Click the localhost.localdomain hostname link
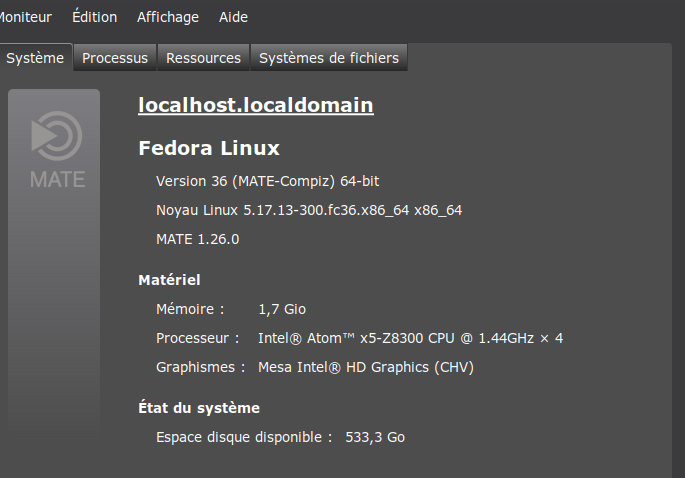The image size is (685, 478). pyautogui.click(x=256, y=105)
